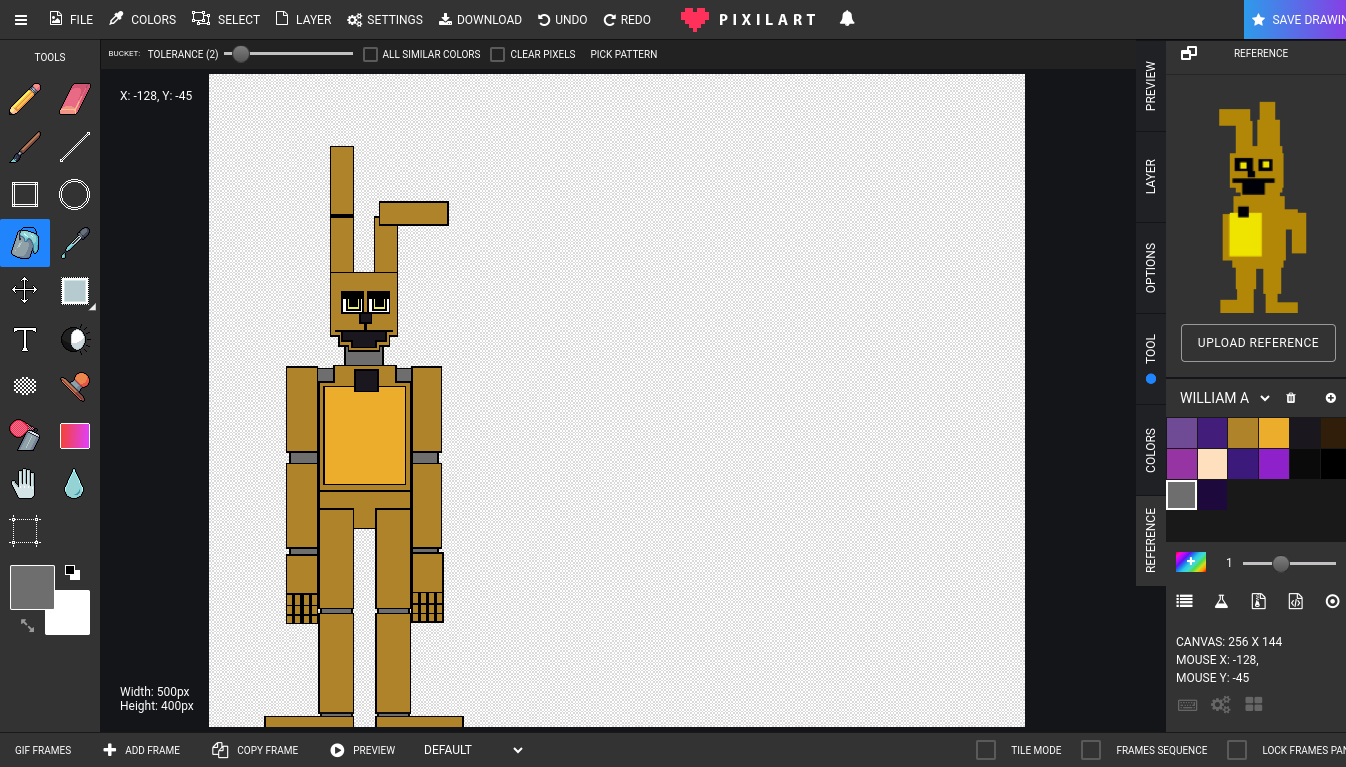Choose the Line tool
Viewport: 1346px width, 767px height.
tap(75, 146)
